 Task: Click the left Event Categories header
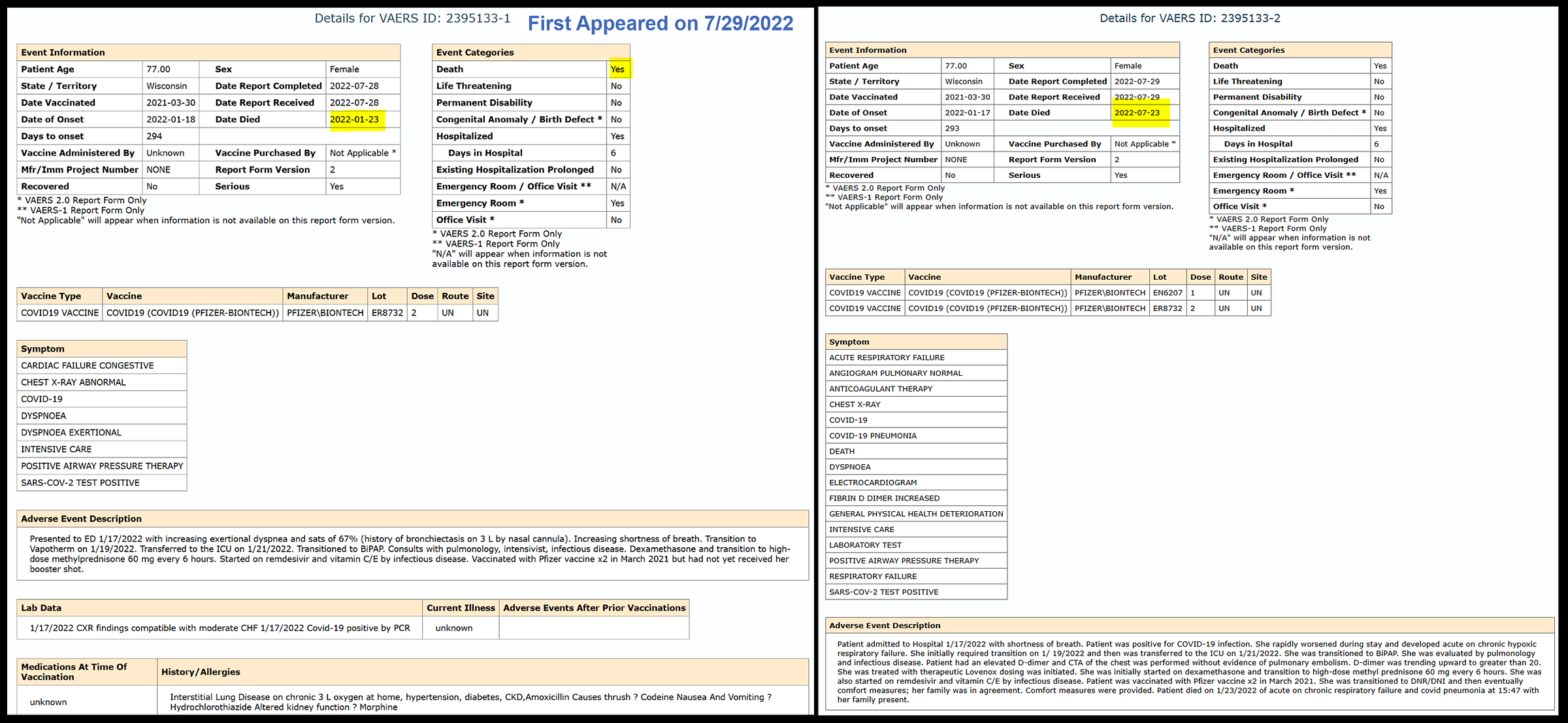pos(531,52)
